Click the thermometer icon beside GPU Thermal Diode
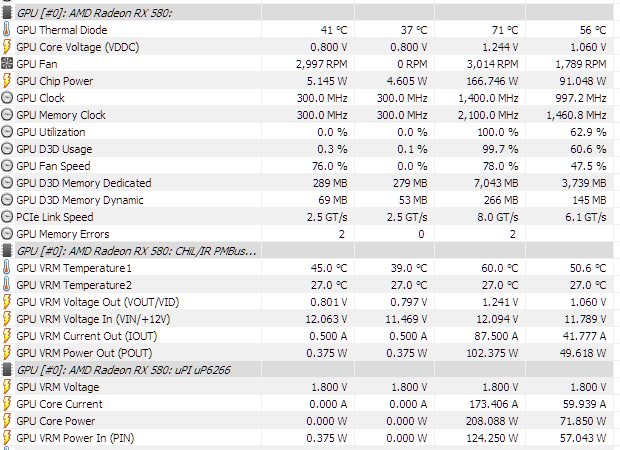 tap(8, 30)
